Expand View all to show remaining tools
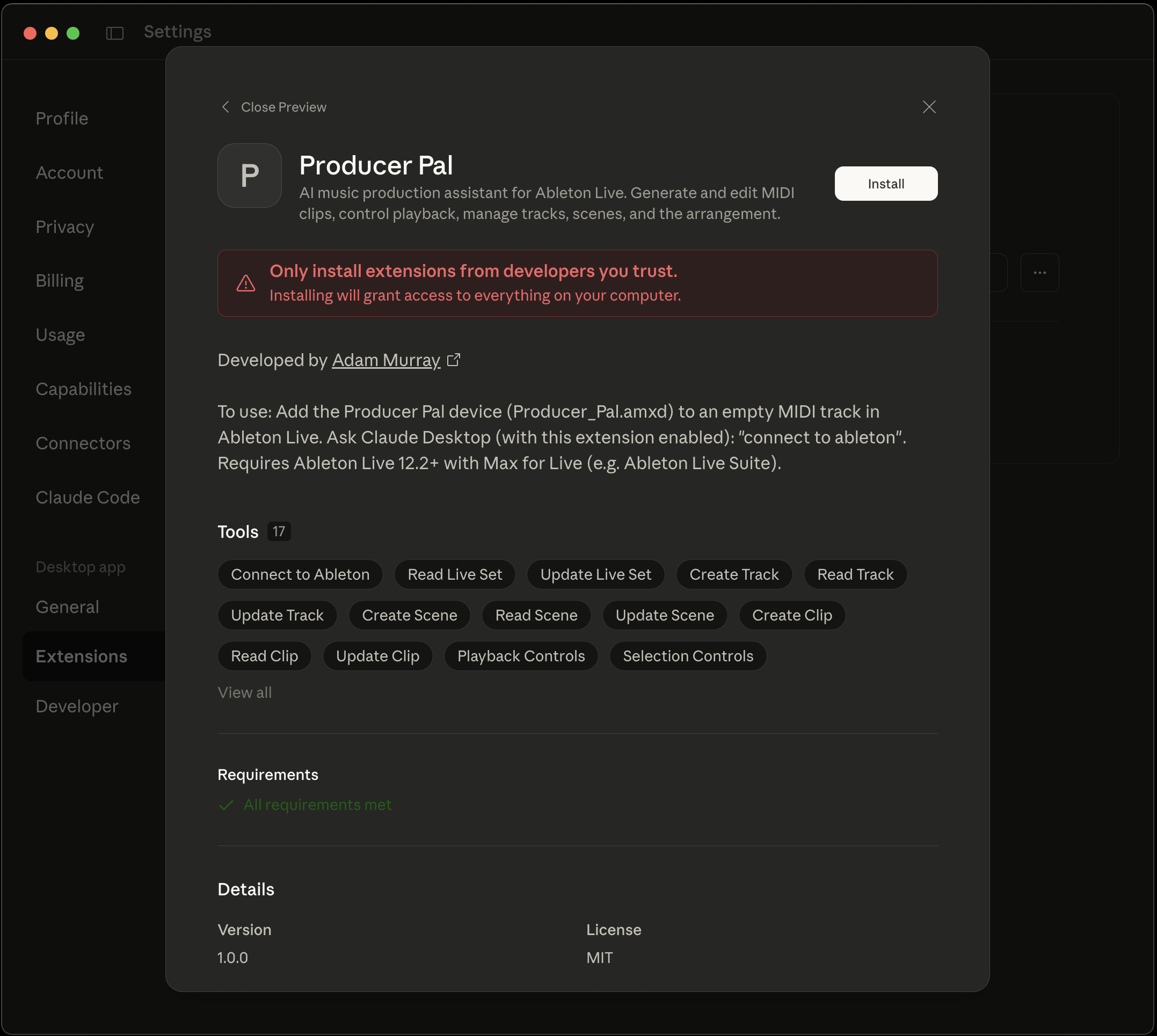 [x=244, y=692]
